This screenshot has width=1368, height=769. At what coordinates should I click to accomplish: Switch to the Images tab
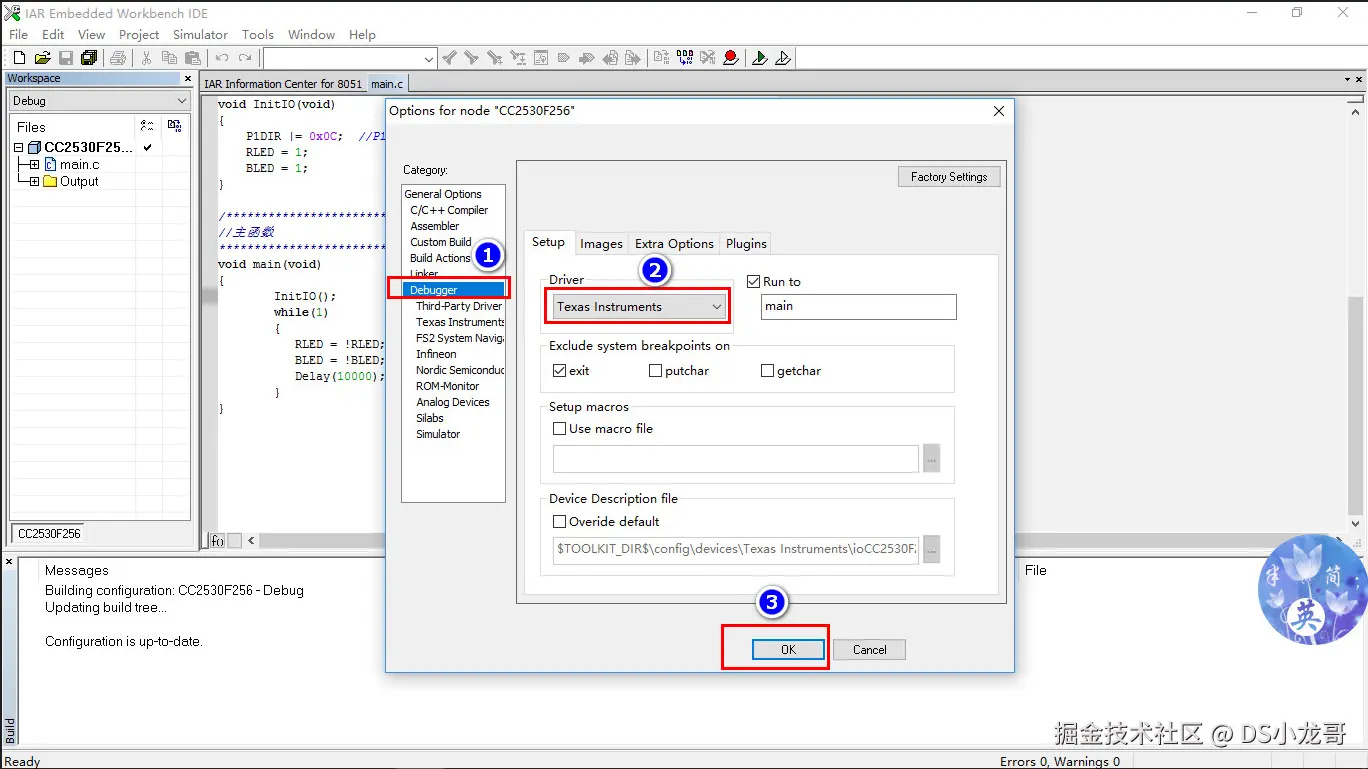click(601, 243)
